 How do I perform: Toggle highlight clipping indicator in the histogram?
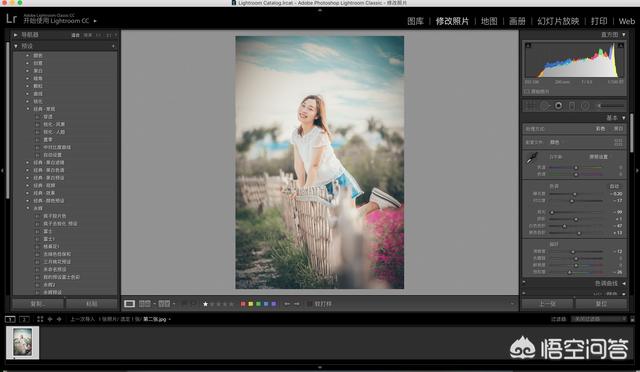[x=621, y=45]
